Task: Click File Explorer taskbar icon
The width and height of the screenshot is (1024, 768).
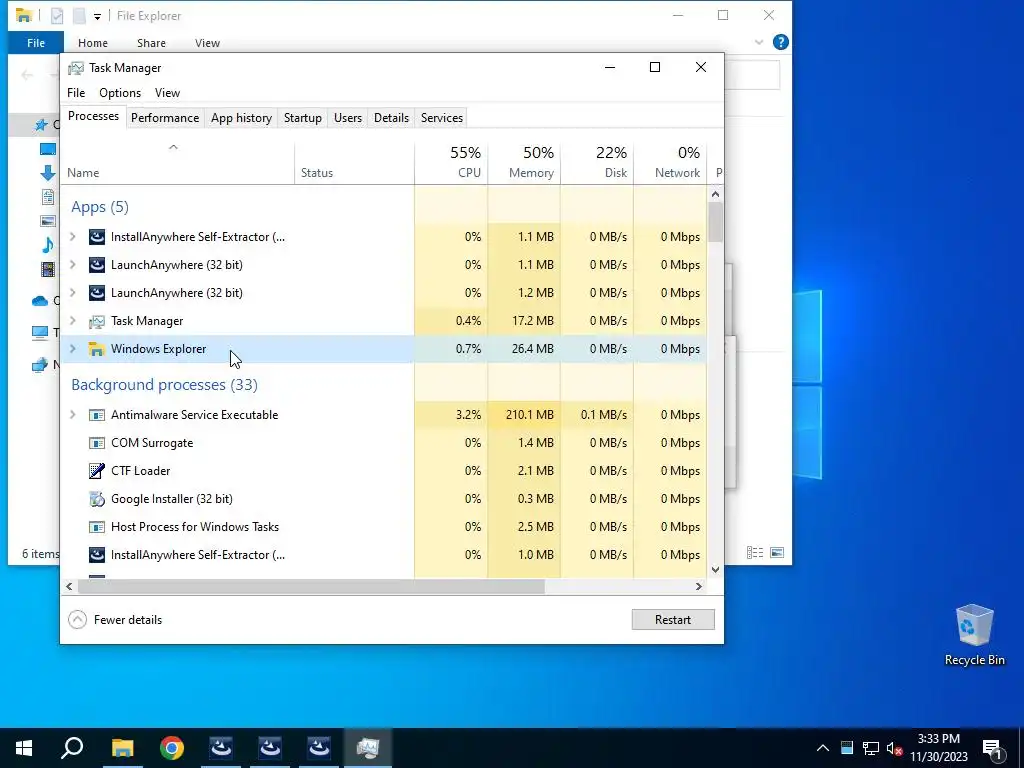Action: click(x=122, y=748)
